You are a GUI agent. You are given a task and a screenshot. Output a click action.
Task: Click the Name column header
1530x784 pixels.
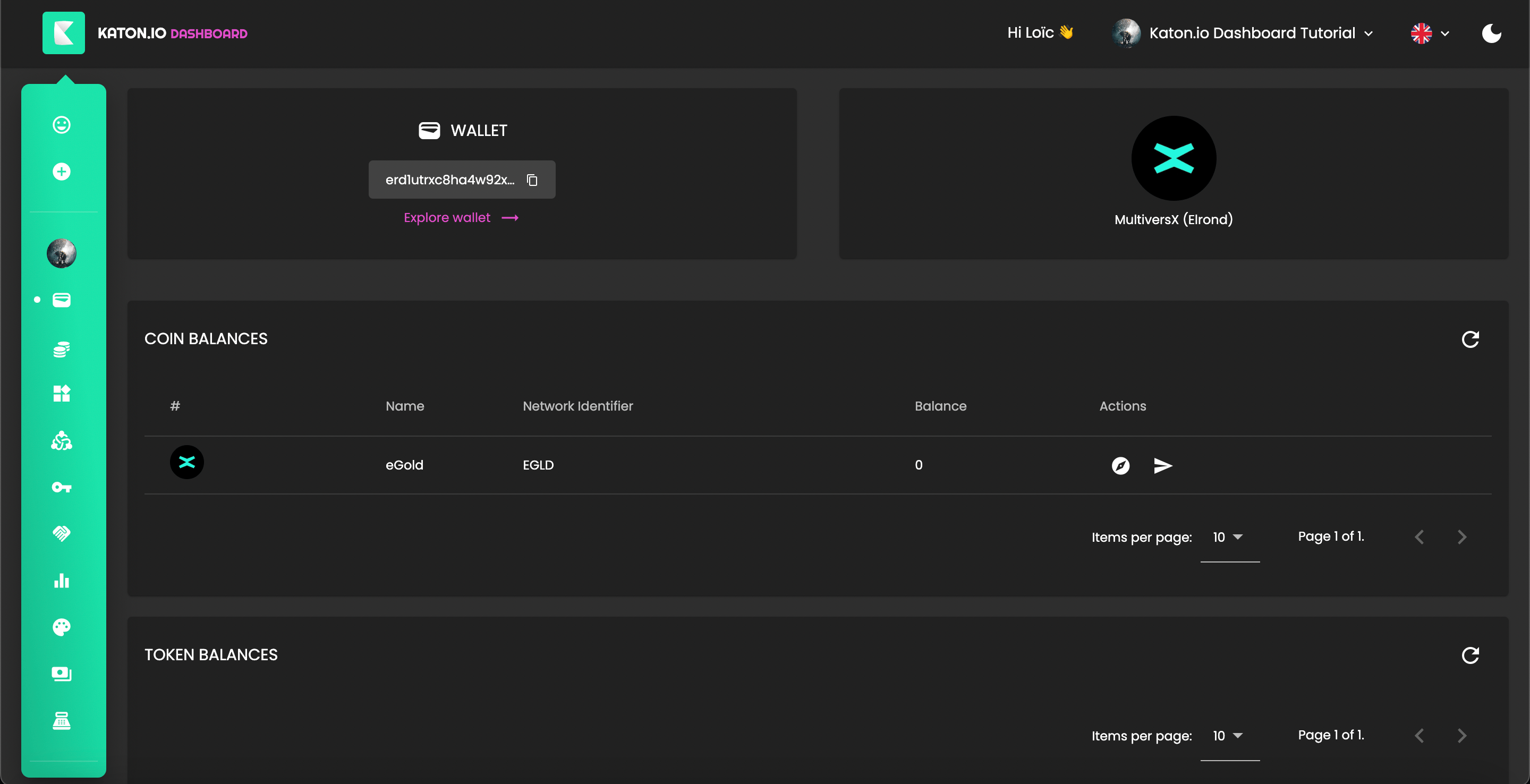tap(405, 406)
